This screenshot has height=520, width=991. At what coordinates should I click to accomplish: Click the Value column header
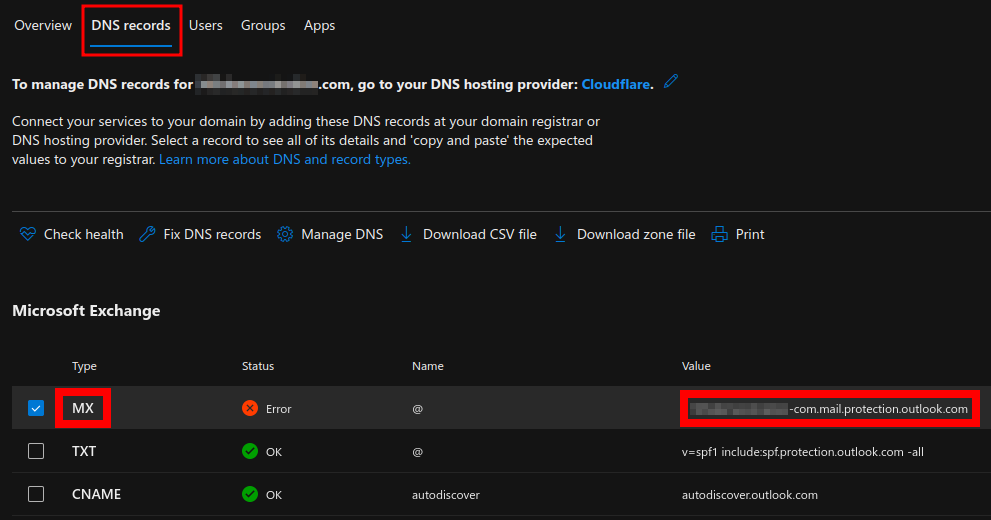(696, 366)
